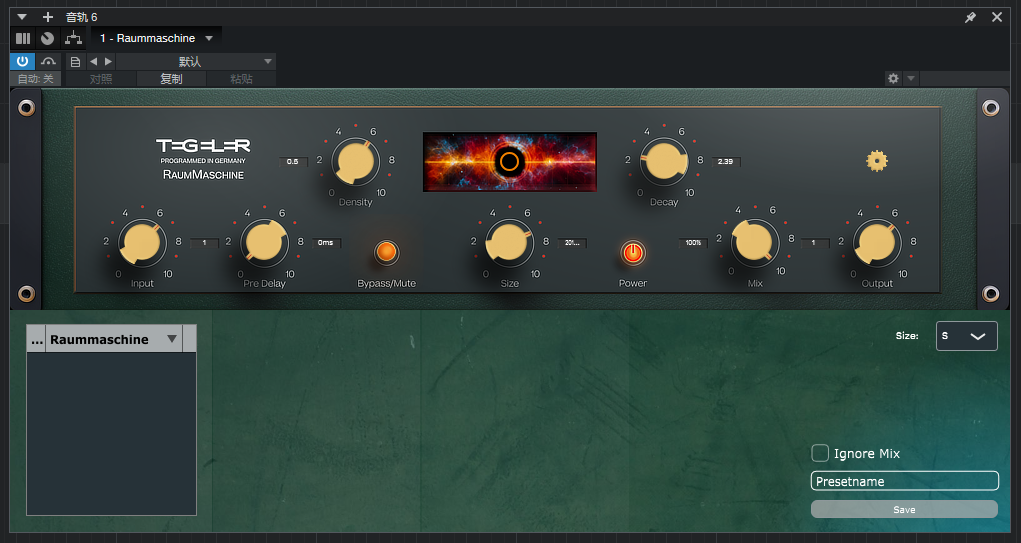1021x543 pixels.
Task: Open the Raummaschine preset bank dropdown
Action: click(x=113, y=339)
